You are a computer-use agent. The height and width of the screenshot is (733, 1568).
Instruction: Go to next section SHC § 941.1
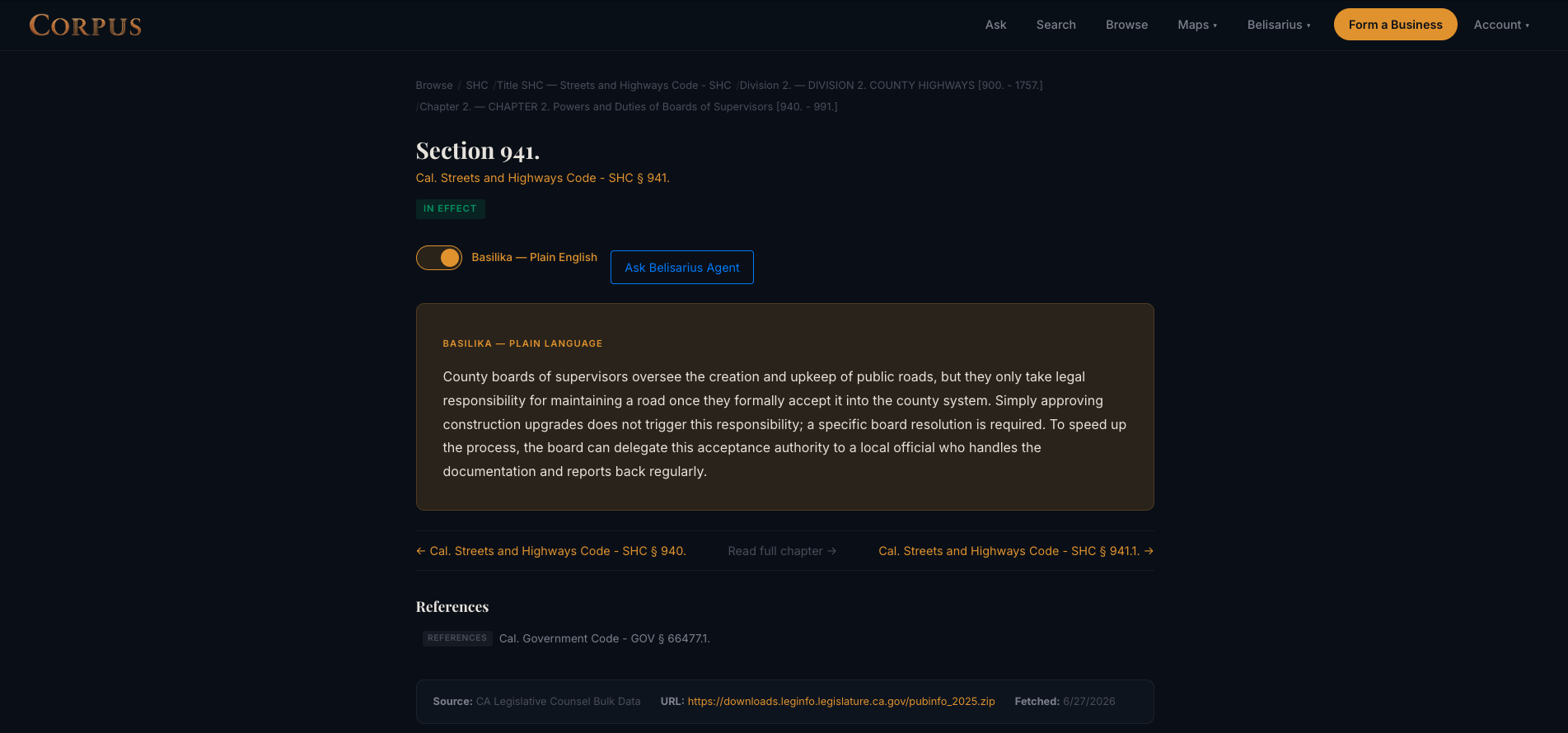click(x=1016, y=551)
